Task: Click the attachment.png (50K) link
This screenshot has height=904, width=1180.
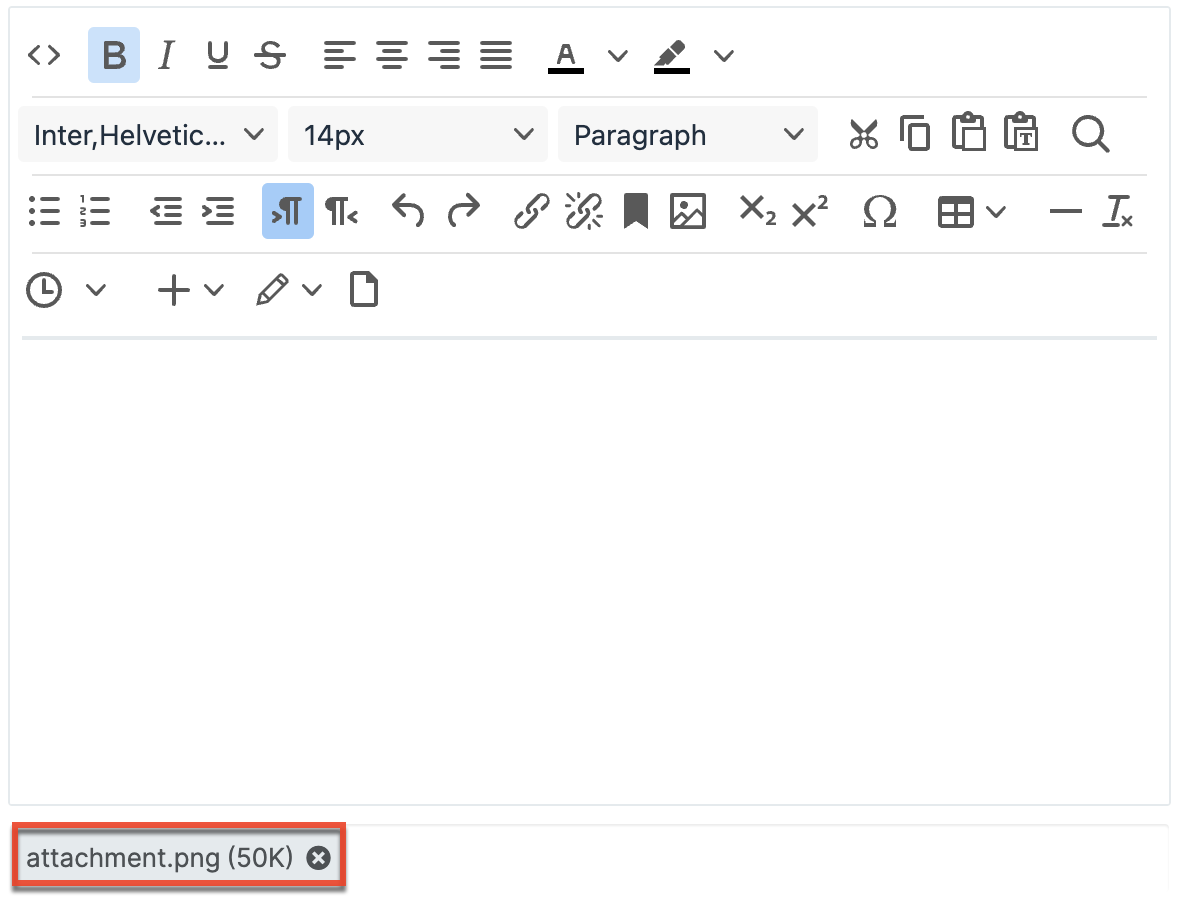Action: (x=159, y=858)
